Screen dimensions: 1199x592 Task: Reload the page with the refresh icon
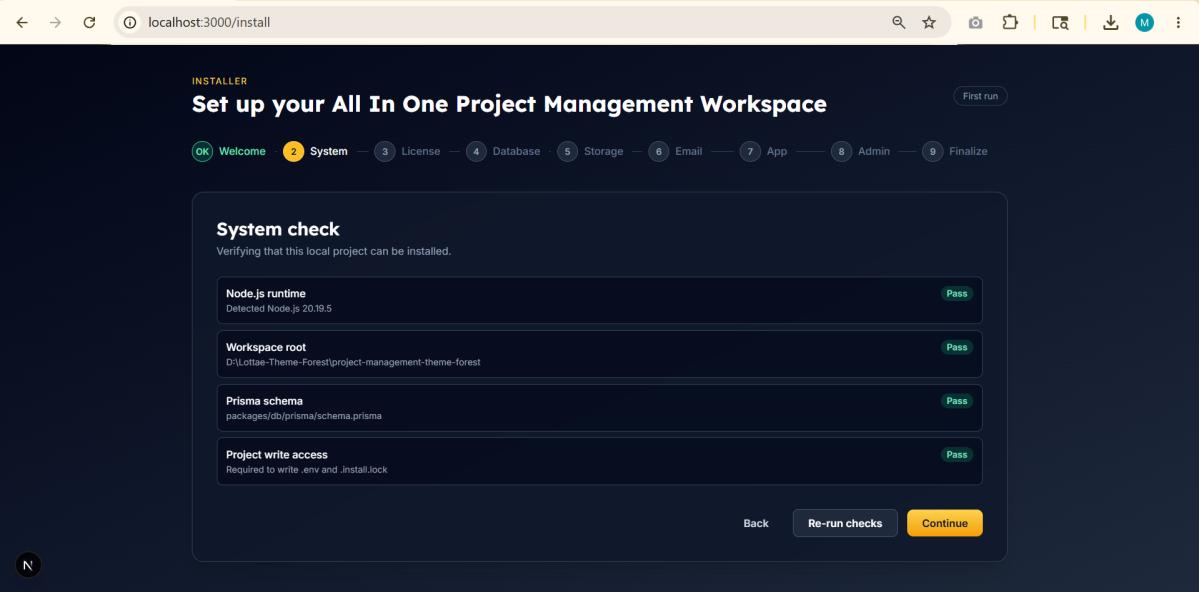(x=89, y=22)
